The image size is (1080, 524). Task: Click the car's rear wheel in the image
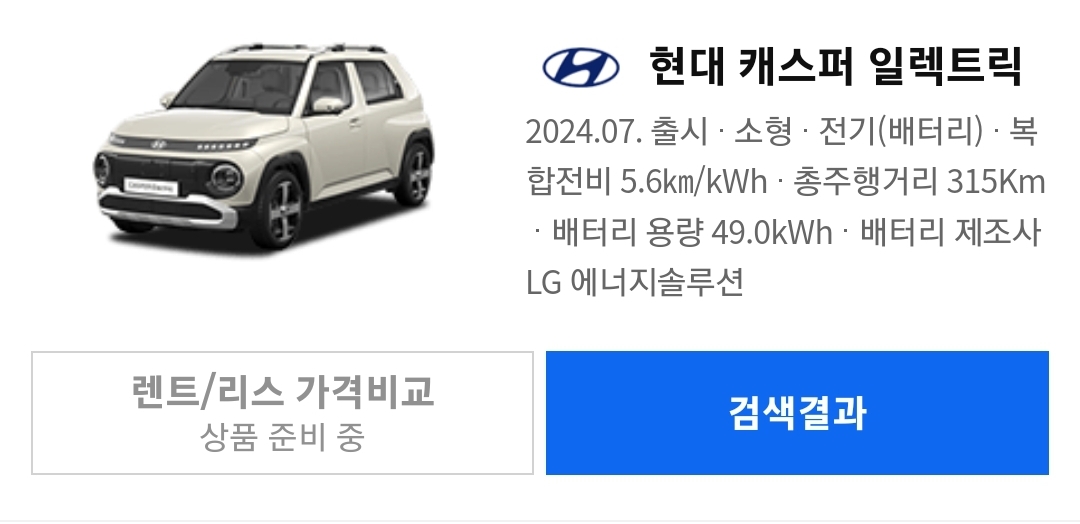pyautogui.click(x=415, y=174)
